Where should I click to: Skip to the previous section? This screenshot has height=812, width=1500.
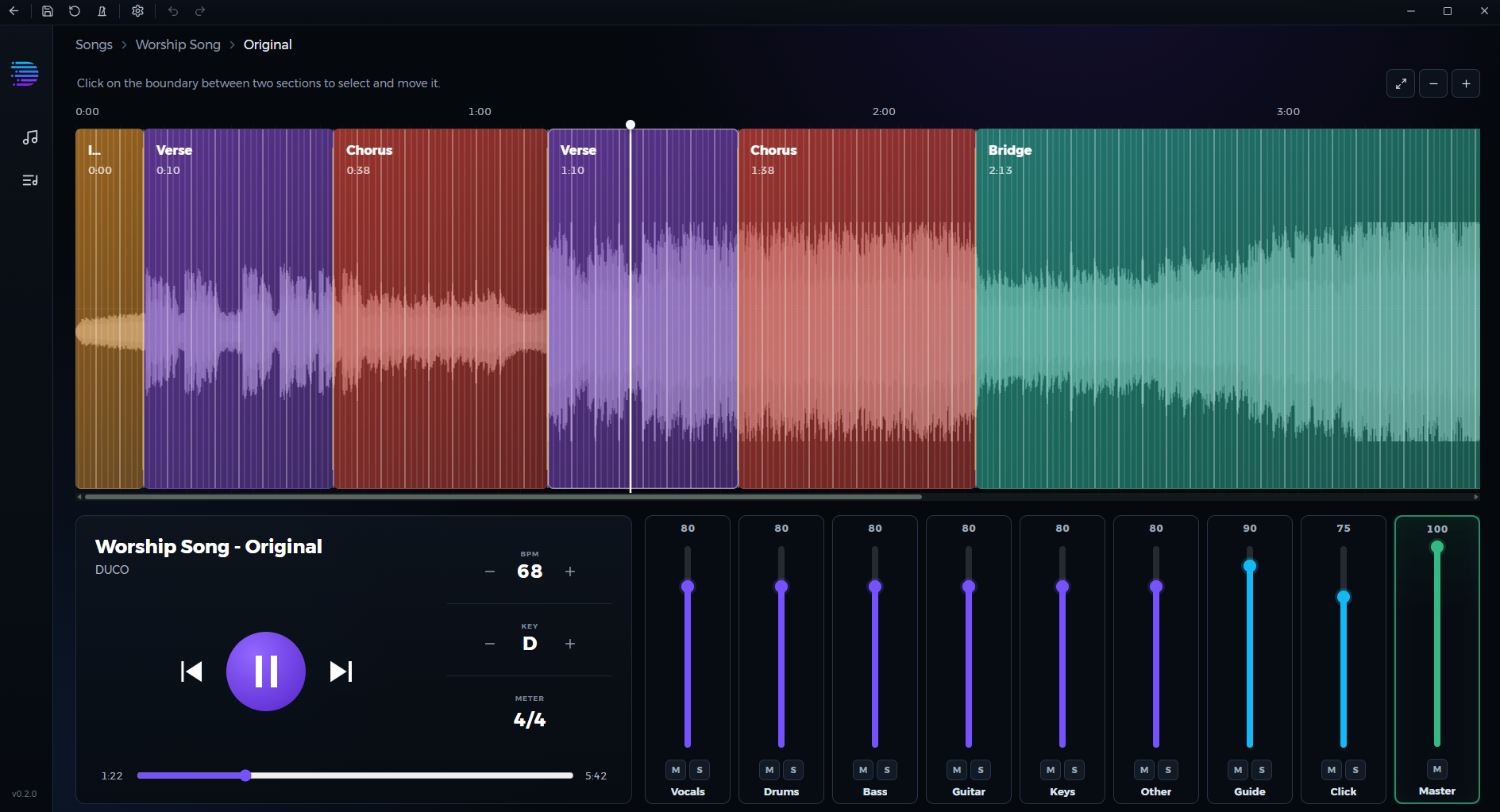tap(191, 672)
